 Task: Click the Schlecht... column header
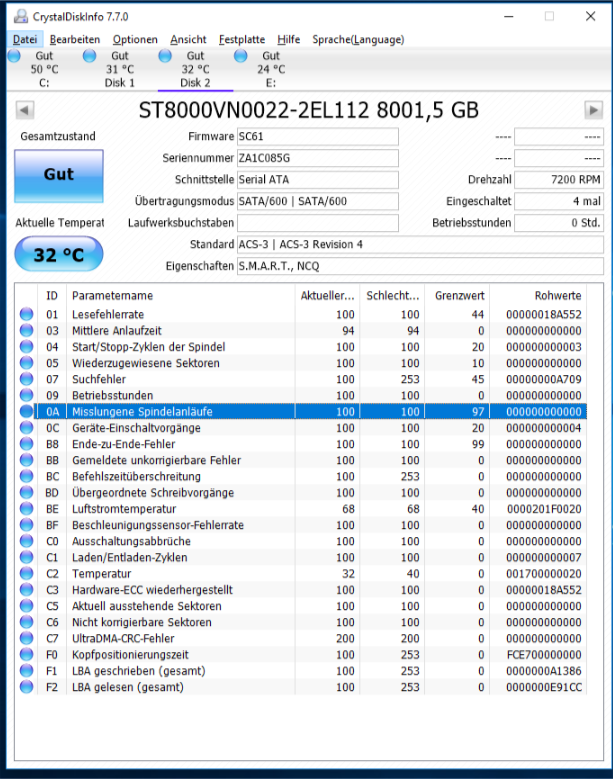coord(392,296)
